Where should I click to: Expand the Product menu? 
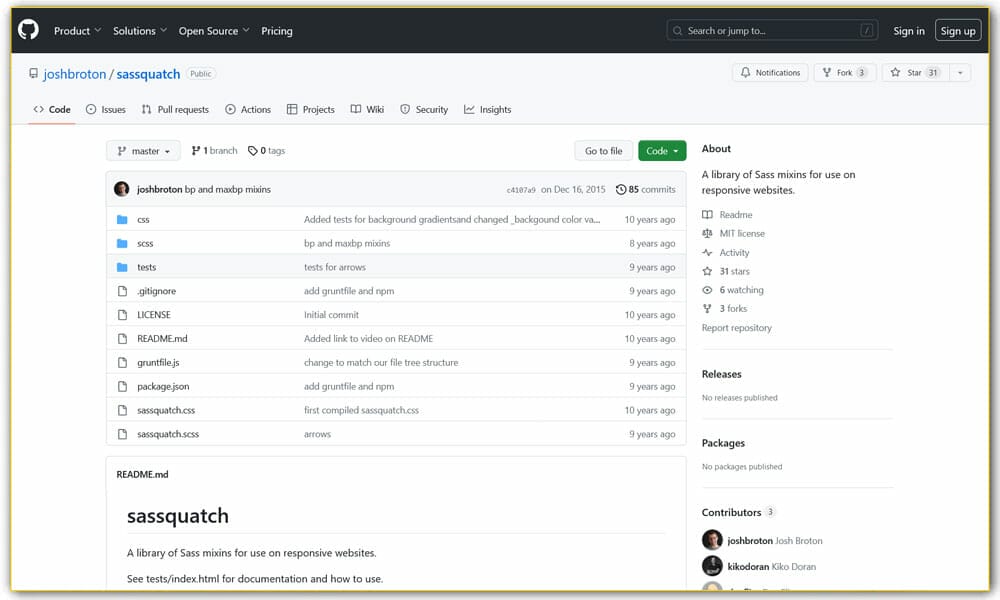pyautogui.click(x=77, y=31)
